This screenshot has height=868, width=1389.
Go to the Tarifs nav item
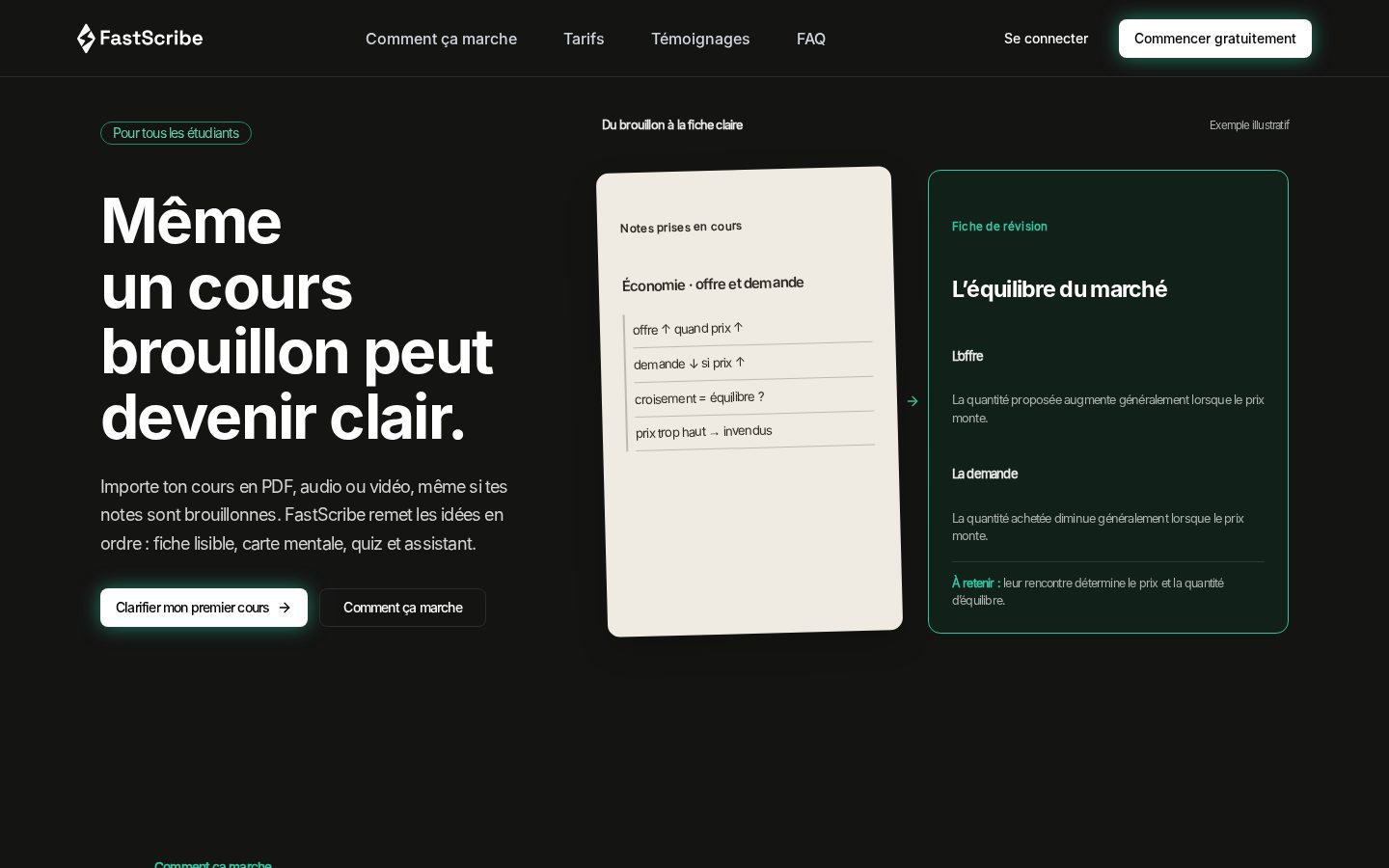click(584, 39)
